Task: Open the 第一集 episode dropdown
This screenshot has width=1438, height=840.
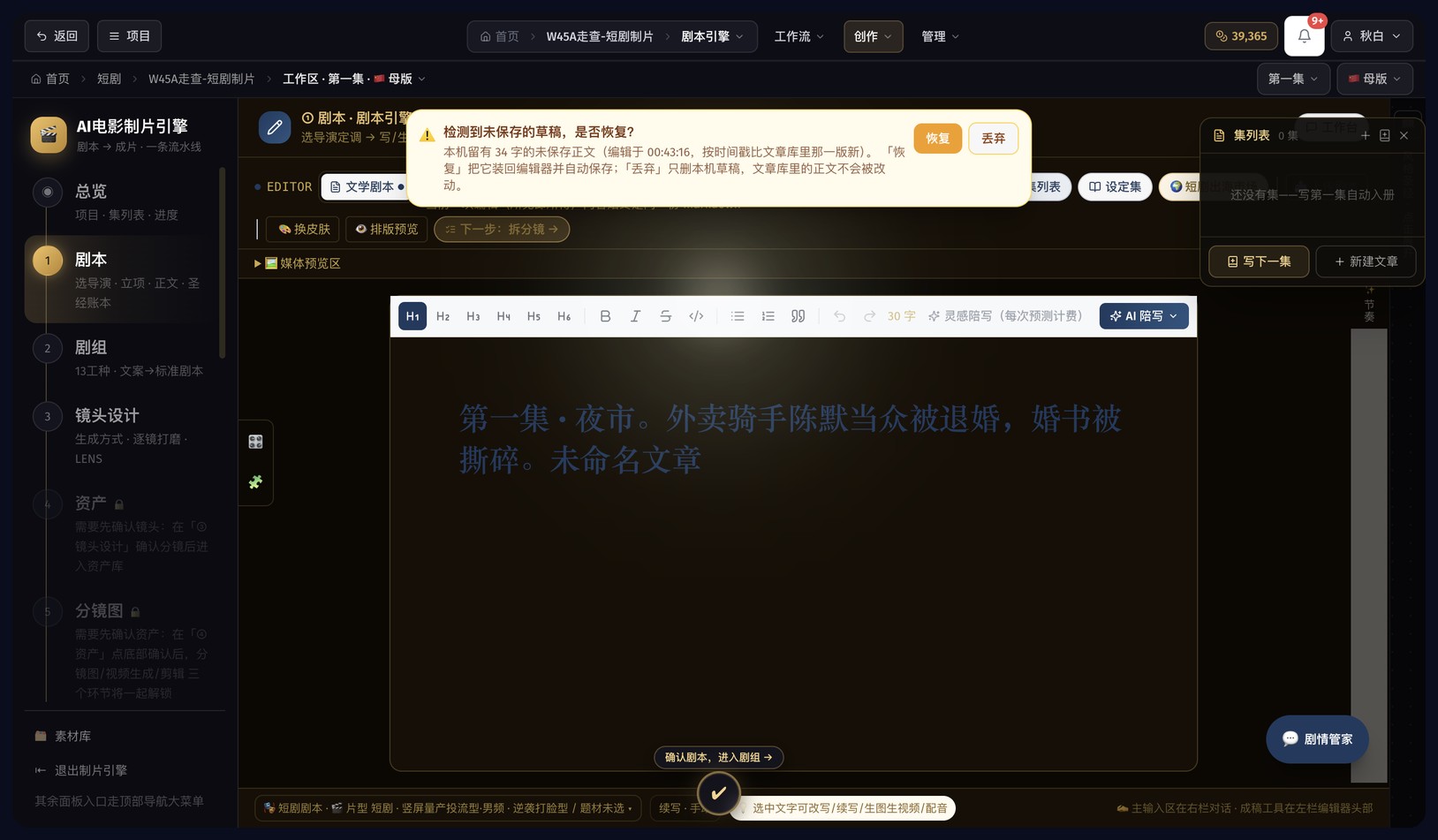Action: click(1293, 79)
